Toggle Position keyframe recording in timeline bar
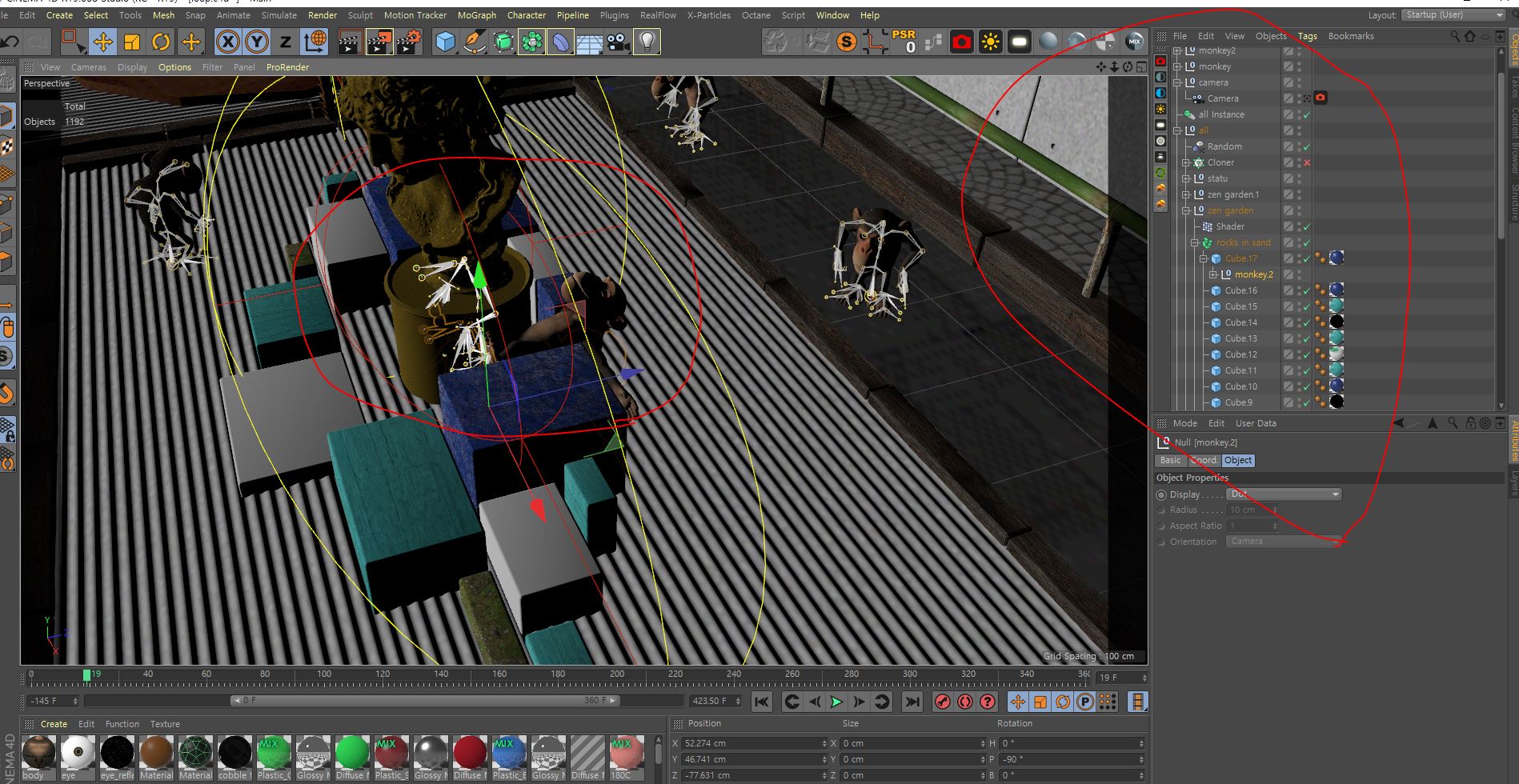Screen dimensions: 1519x784 1017,702
